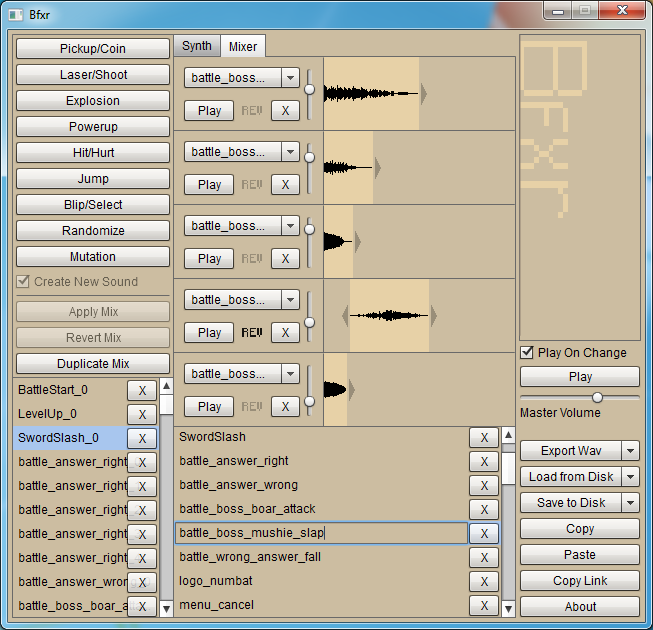Delete SwordSlash_0 using its X button
The image size is (653, 630).
point(142,438)
